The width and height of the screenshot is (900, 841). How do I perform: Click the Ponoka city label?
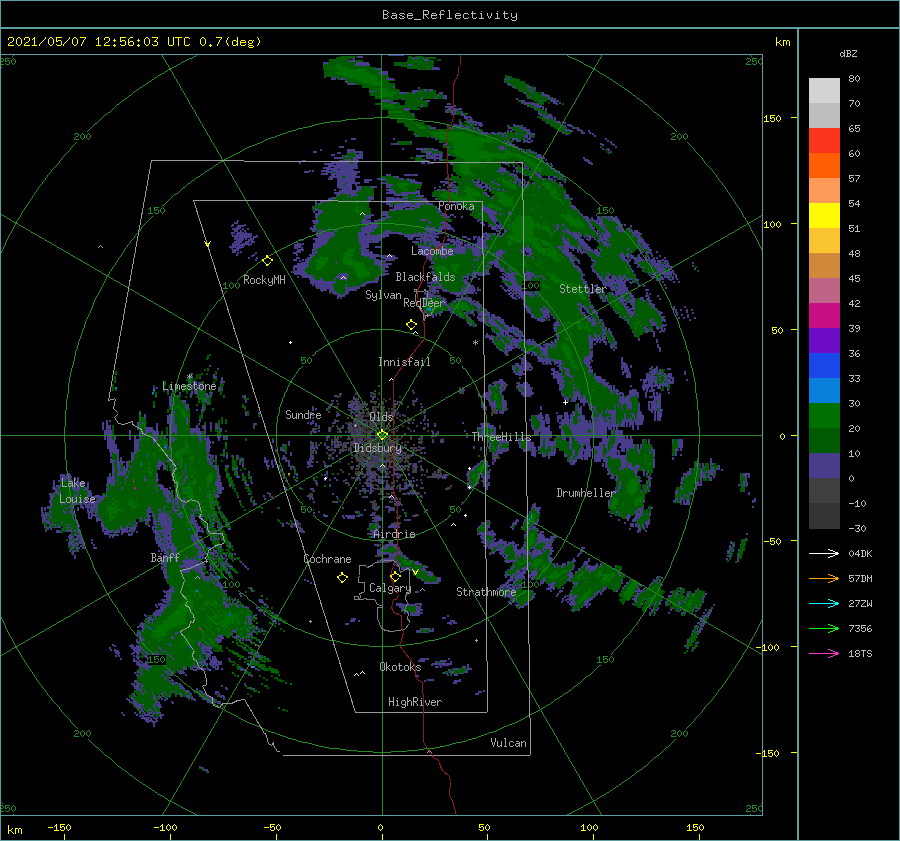[x=456, y=206]
